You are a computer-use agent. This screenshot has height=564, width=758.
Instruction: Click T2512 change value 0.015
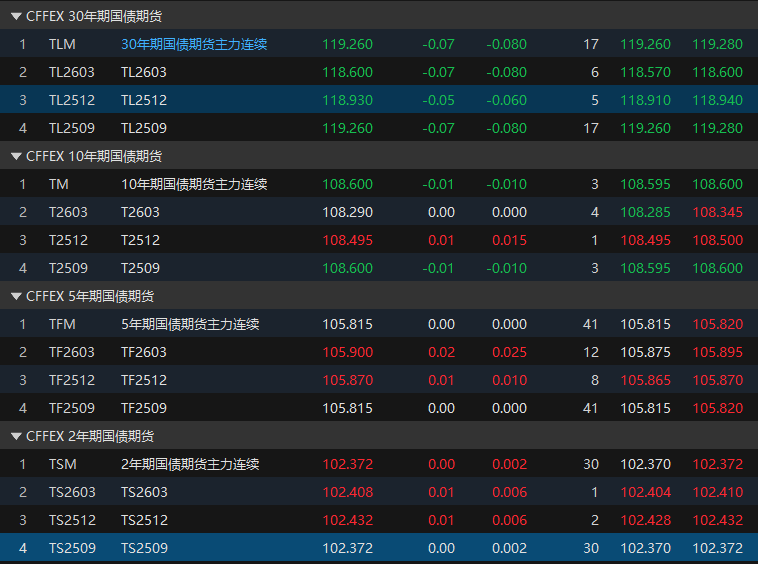pyautogui.click(x=509, y=240)
